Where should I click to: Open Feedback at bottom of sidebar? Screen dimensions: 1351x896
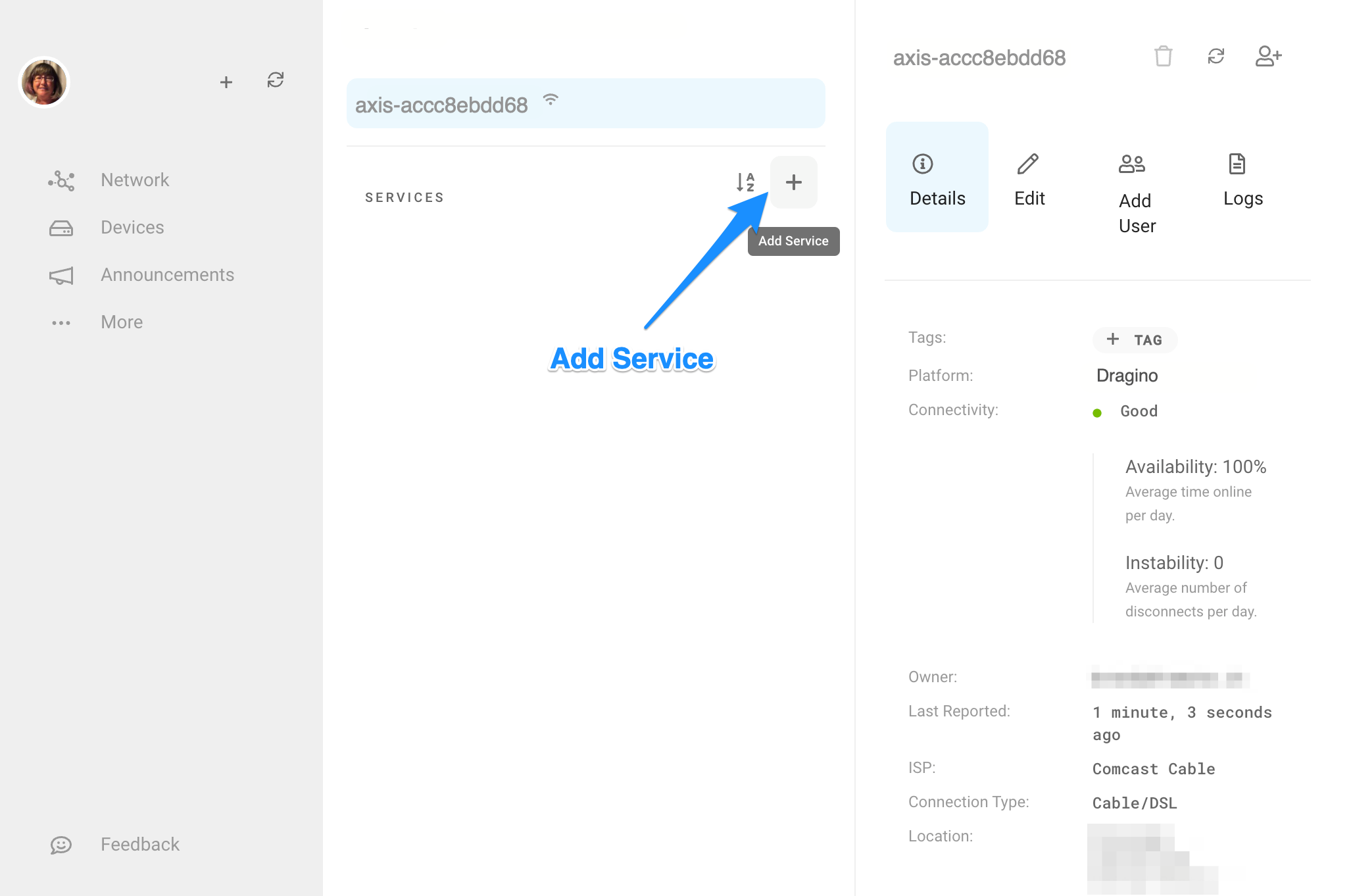pos(139,844)
